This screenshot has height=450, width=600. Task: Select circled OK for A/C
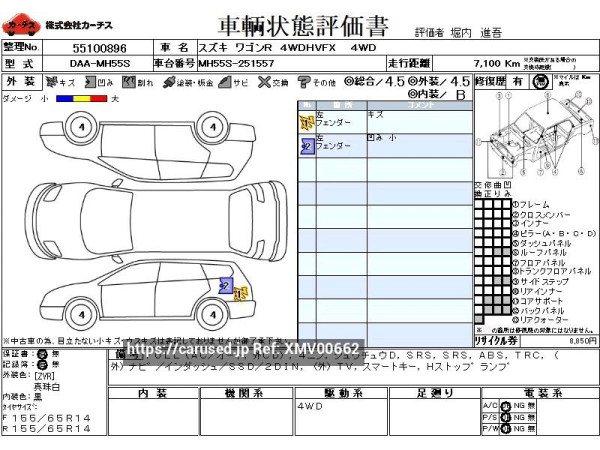506,406
